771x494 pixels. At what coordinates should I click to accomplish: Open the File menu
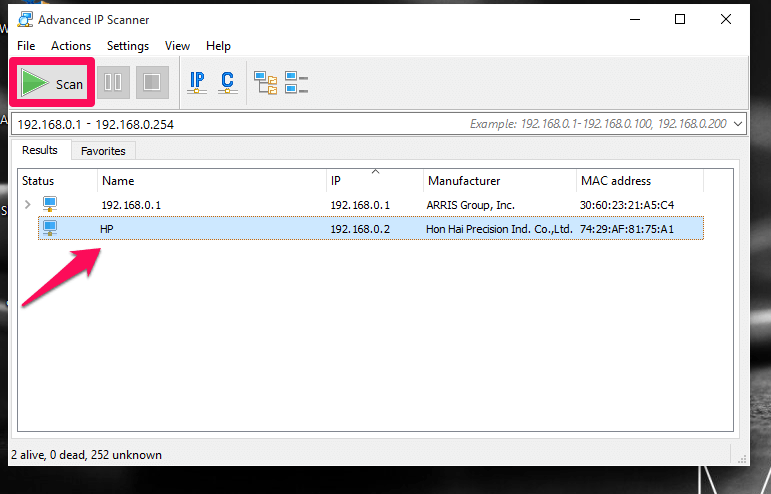(x=26, y=46)
